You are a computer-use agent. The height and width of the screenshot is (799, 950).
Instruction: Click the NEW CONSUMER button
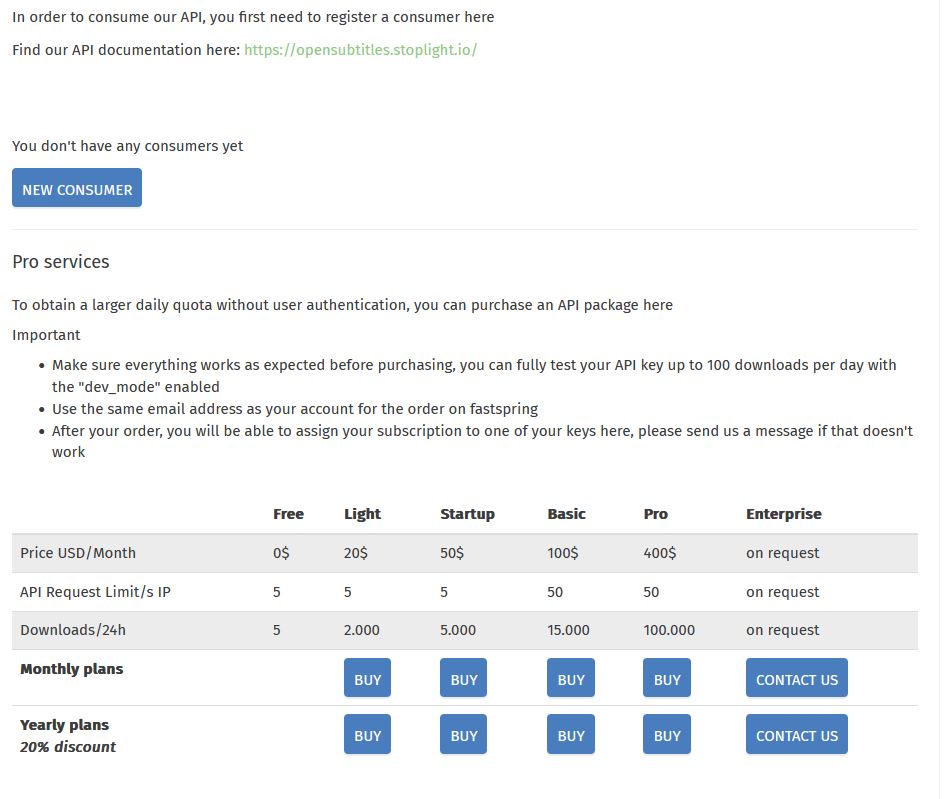(x=77, y=189)
